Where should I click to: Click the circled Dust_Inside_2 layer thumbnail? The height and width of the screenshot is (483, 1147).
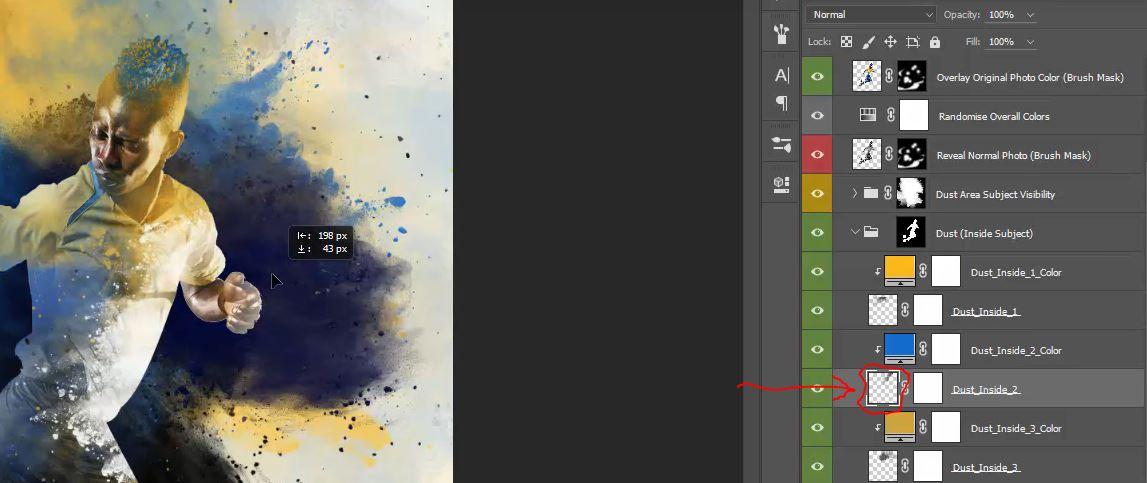[883, 388]
